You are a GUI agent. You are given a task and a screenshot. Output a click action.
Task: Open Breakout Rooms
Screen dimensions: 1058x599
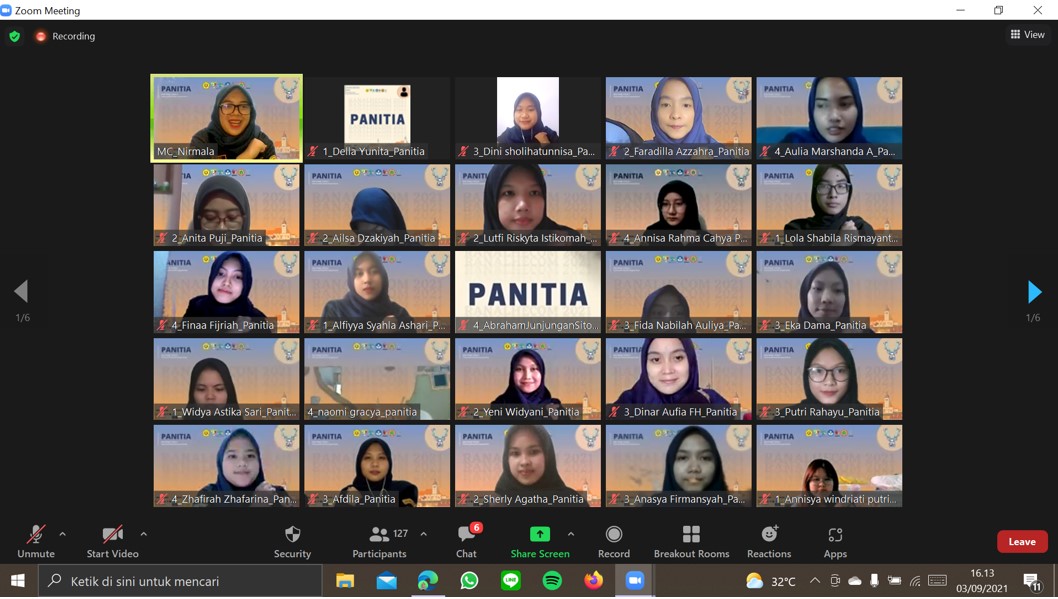pyautogui.click(x=692, y=535)
